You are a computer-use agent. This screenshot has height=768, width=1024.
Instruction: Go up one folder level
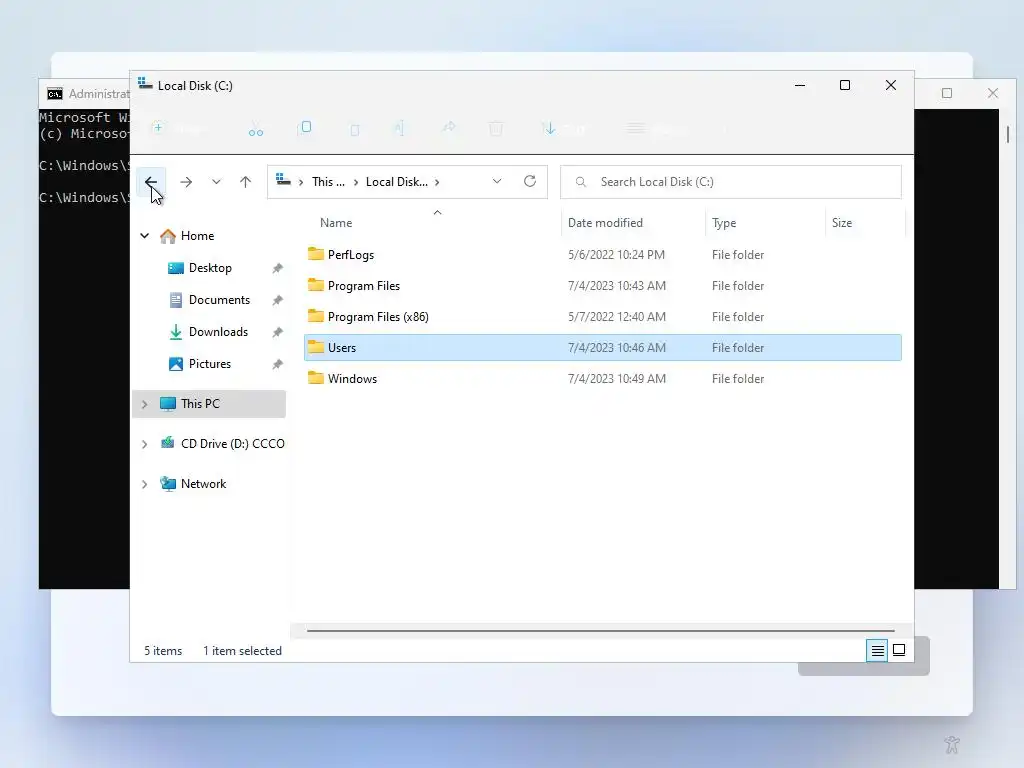(246, 182)
